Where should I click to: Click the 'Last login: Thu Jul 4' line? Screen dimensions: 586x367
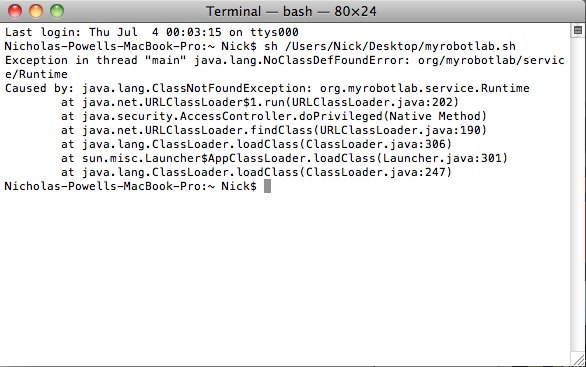click(x=151, y=32)
